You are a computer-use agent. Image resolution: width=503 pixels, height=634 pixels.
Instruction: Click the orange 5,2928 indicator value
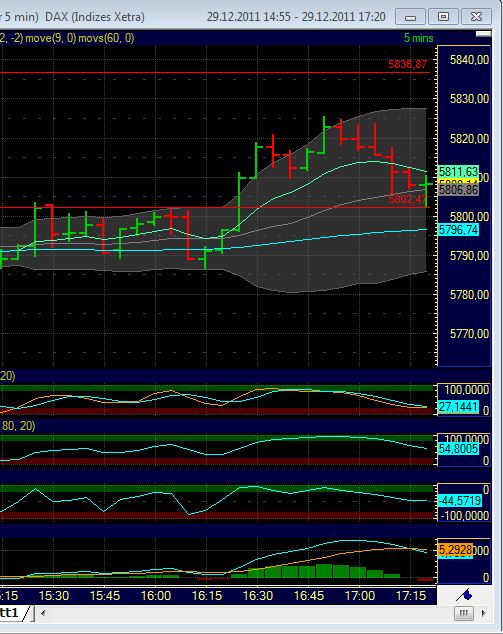tap(455, 550)
